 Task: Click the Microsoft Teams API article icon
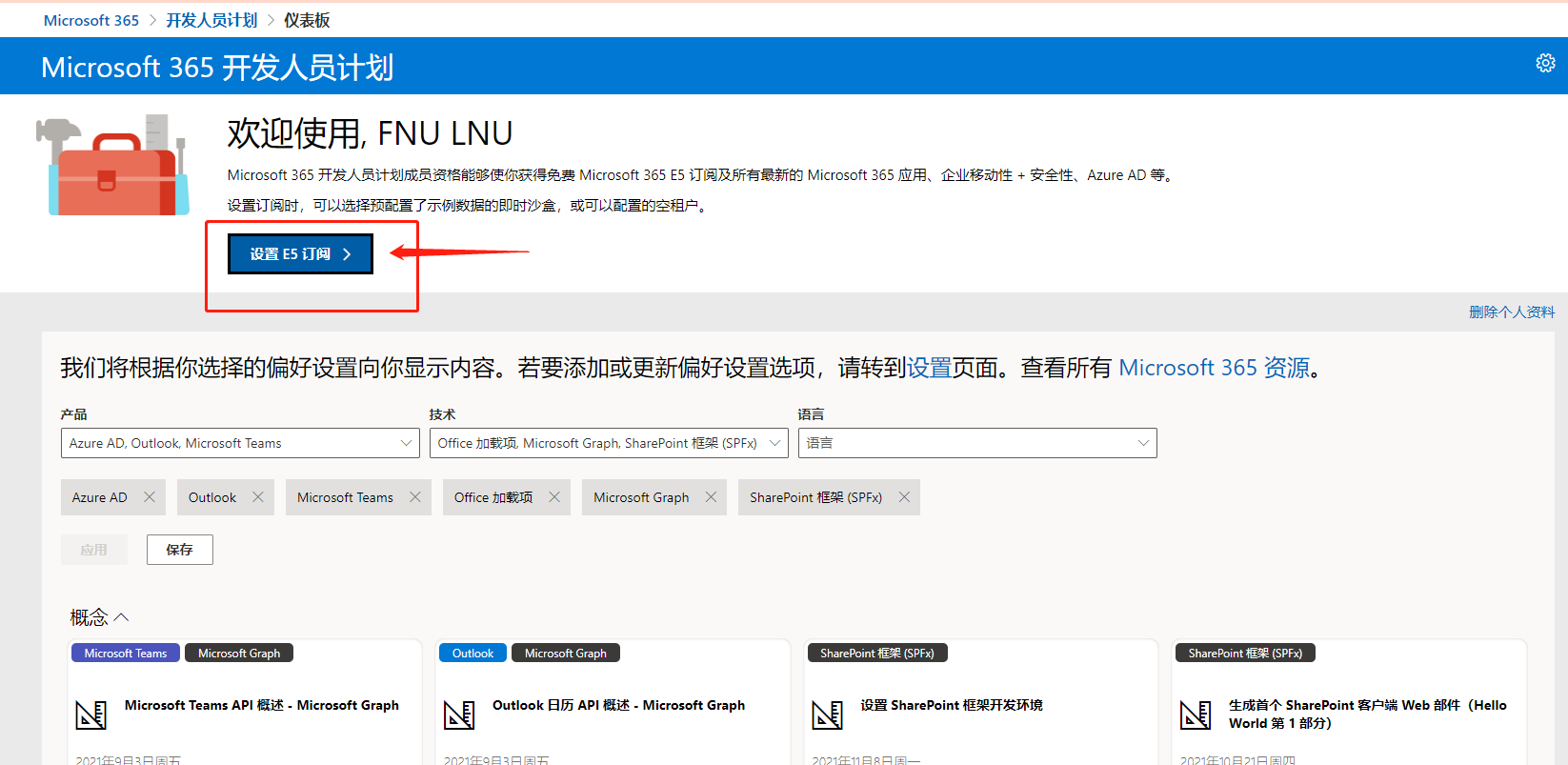91,715
